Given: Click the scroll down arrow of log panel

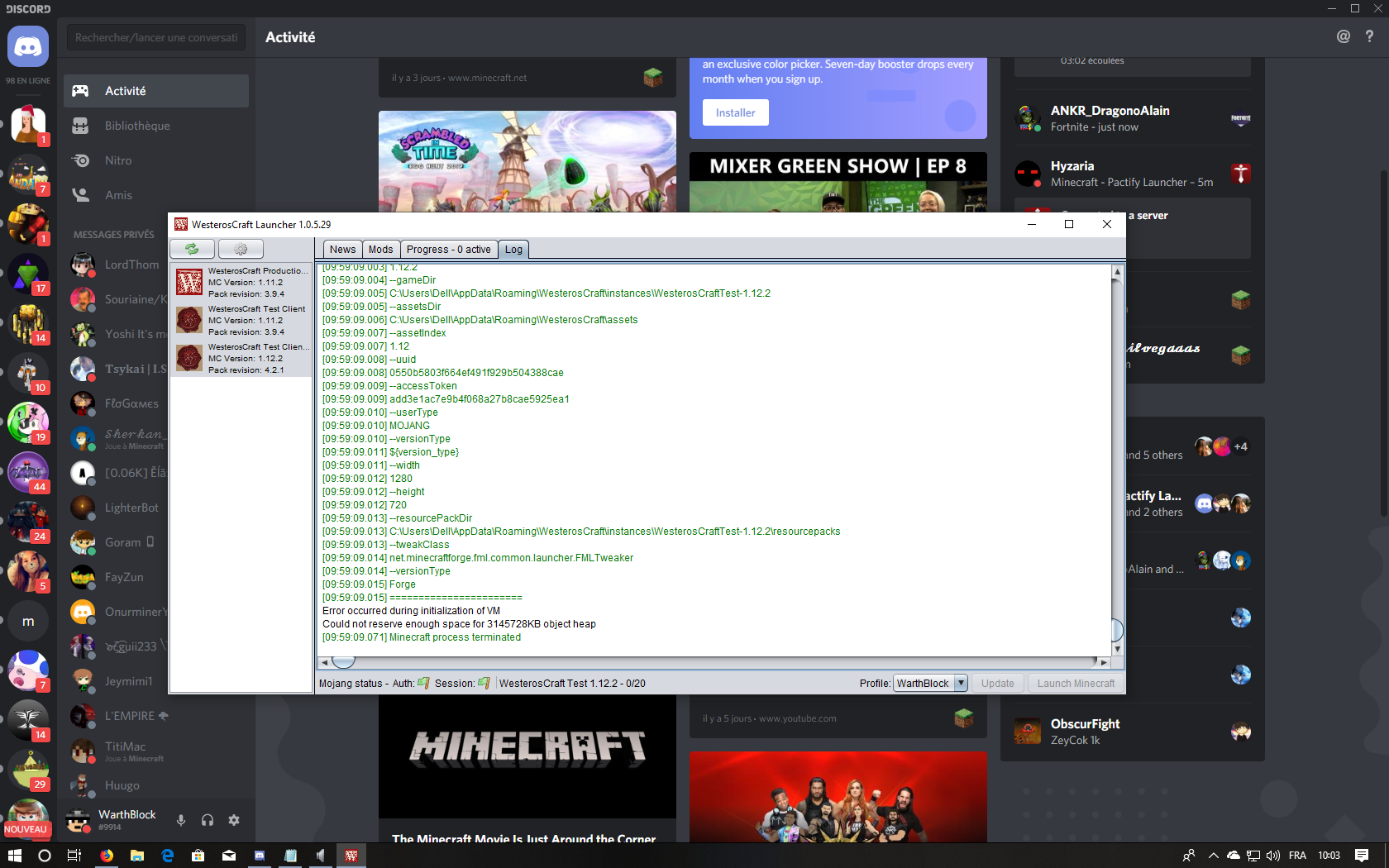Looking at the screenshot, I should tap(1117, 650).
